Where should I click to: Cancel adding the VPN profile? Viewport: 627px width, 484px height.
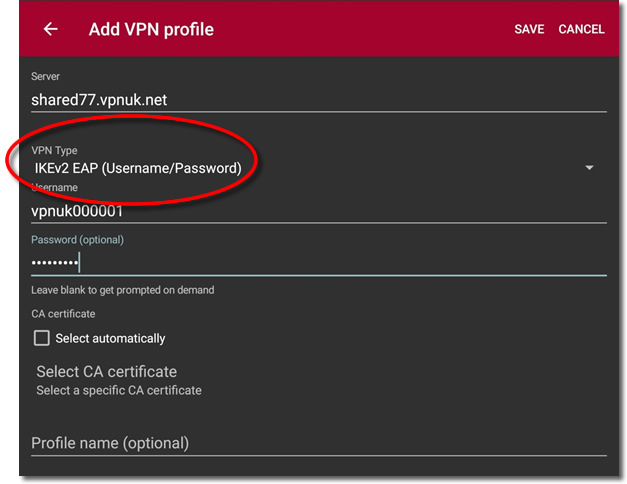click(x=581, y=29)
